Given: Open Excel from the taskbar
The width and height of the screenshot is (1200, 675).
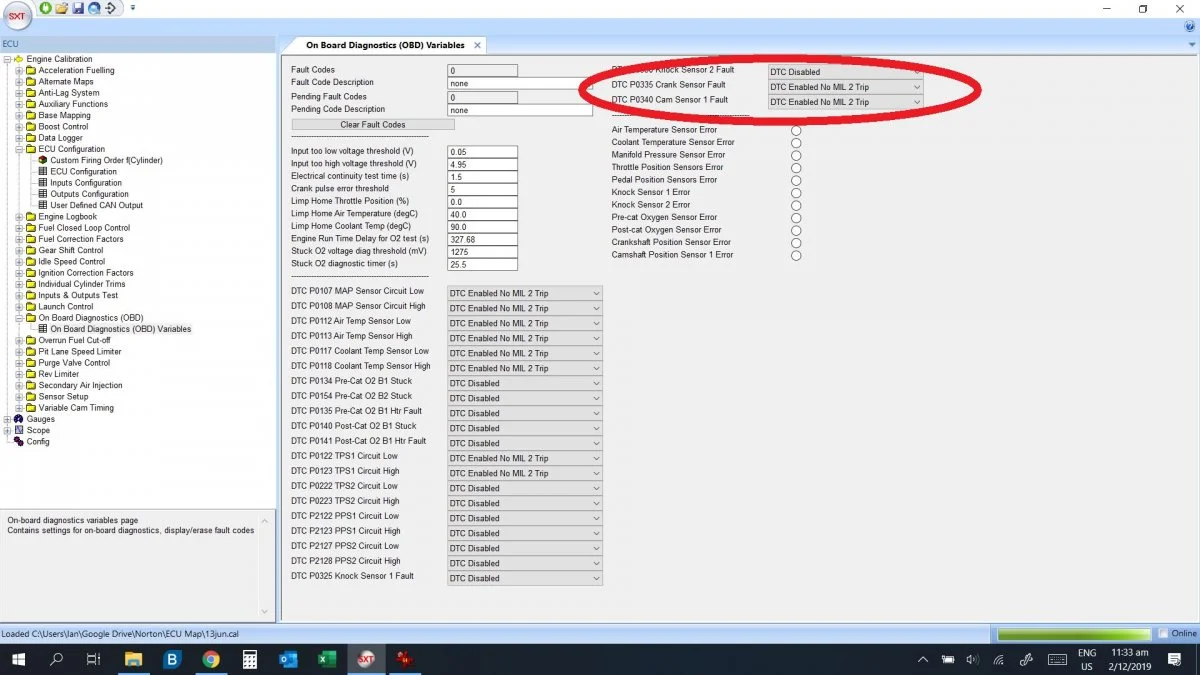Looking at the screenshot, I should [x=327, y=659].
